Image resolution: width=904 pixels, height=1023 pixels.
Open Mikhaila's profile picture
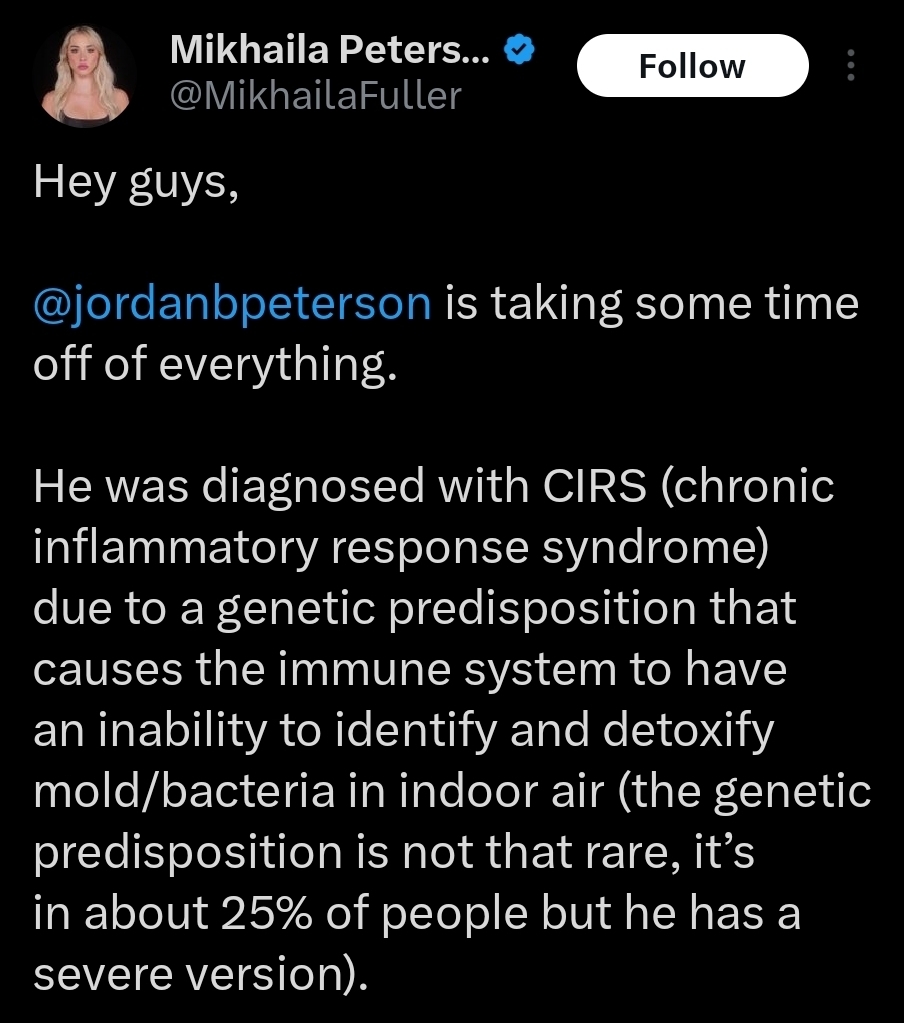tap(85, 75)
